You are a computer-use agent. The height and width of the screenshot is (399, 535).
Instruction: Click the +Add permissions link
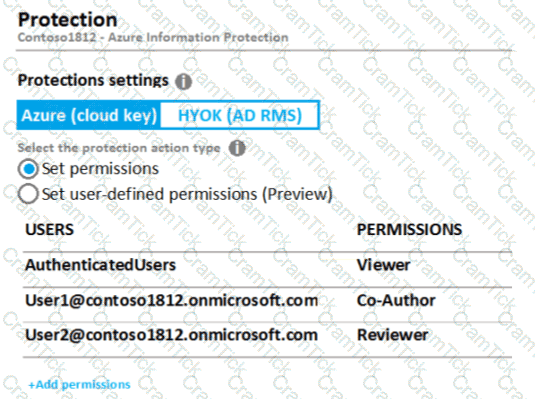click(79, 385)
